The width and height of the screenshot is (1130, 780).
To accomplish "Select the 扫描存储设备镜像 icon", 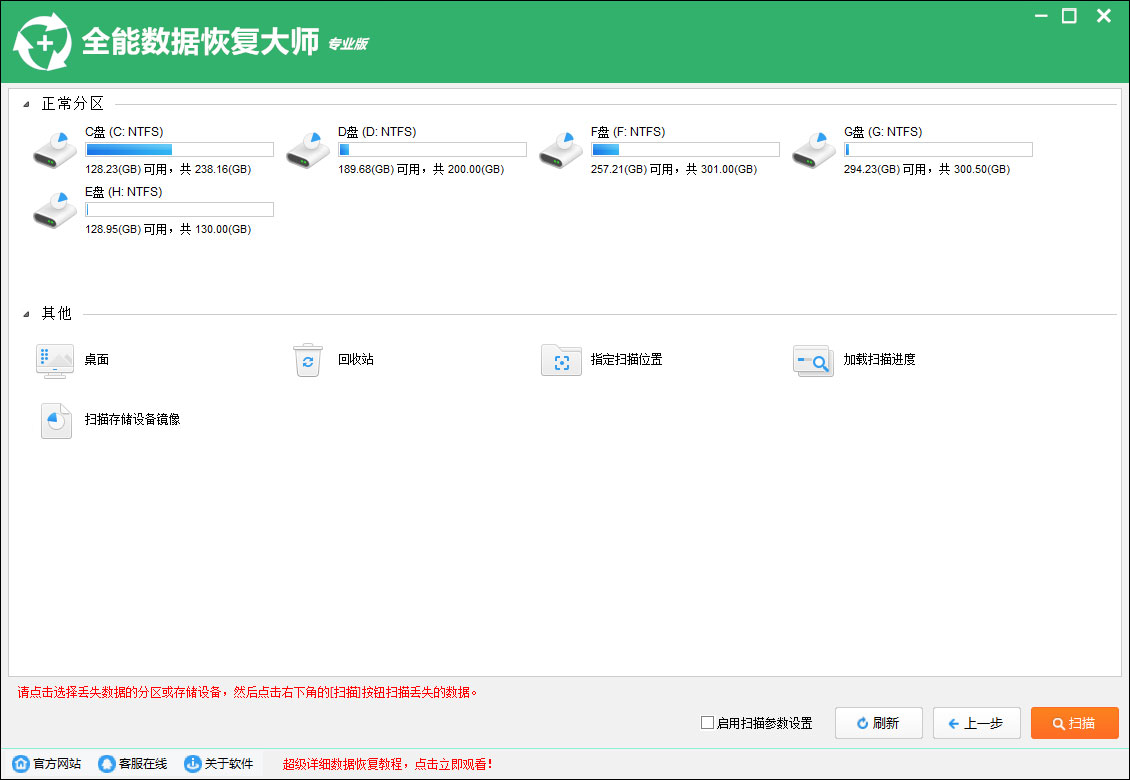I will [56, 421].
